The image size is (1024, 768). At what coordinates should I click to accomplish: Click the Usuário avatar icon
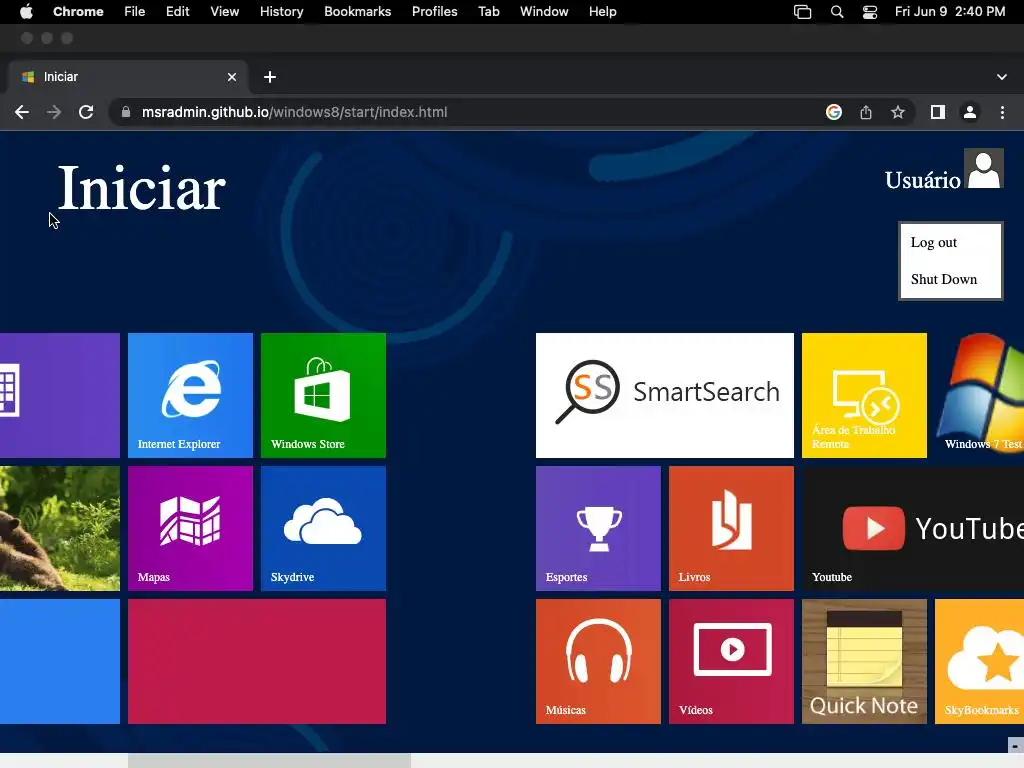click(x=984, y=168)
